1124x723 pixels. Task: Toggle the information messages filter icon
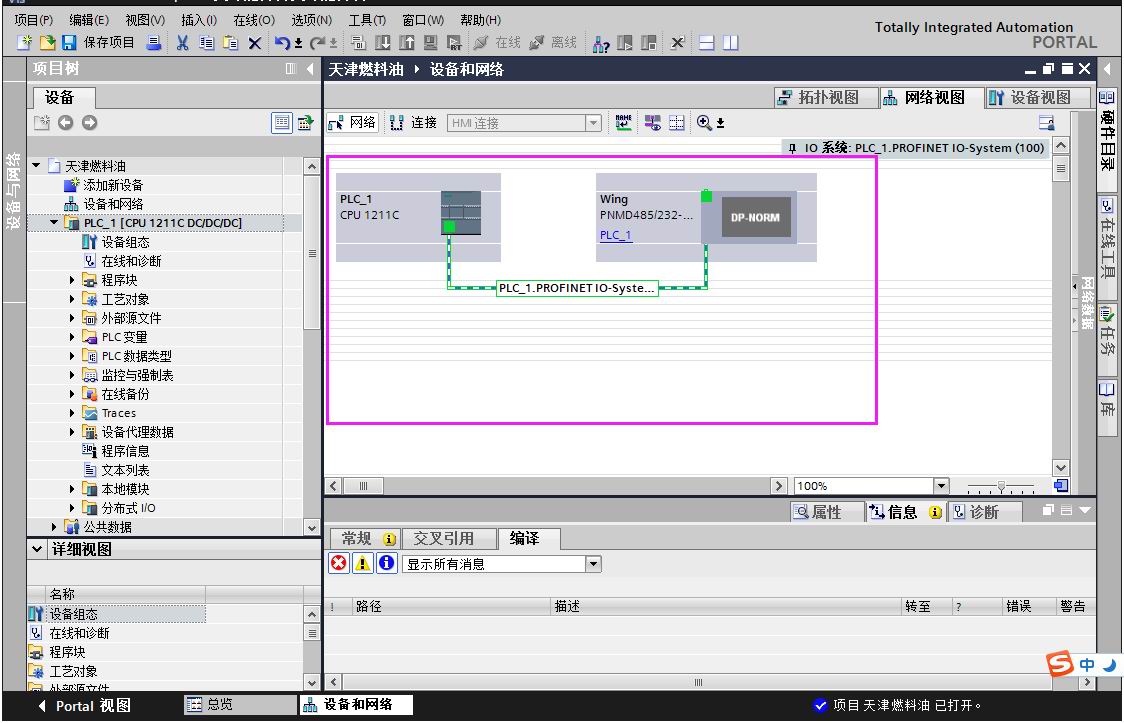pyautogui.click(x=386, y=564)
